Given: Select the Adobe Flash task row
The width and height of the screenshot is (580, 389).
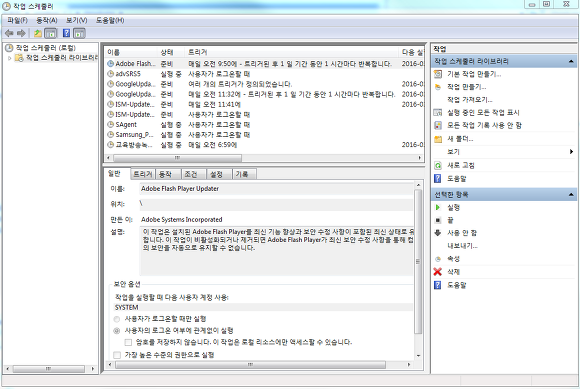Looking at the screenshot, I should pyautogui.click(x=264, y=64).
